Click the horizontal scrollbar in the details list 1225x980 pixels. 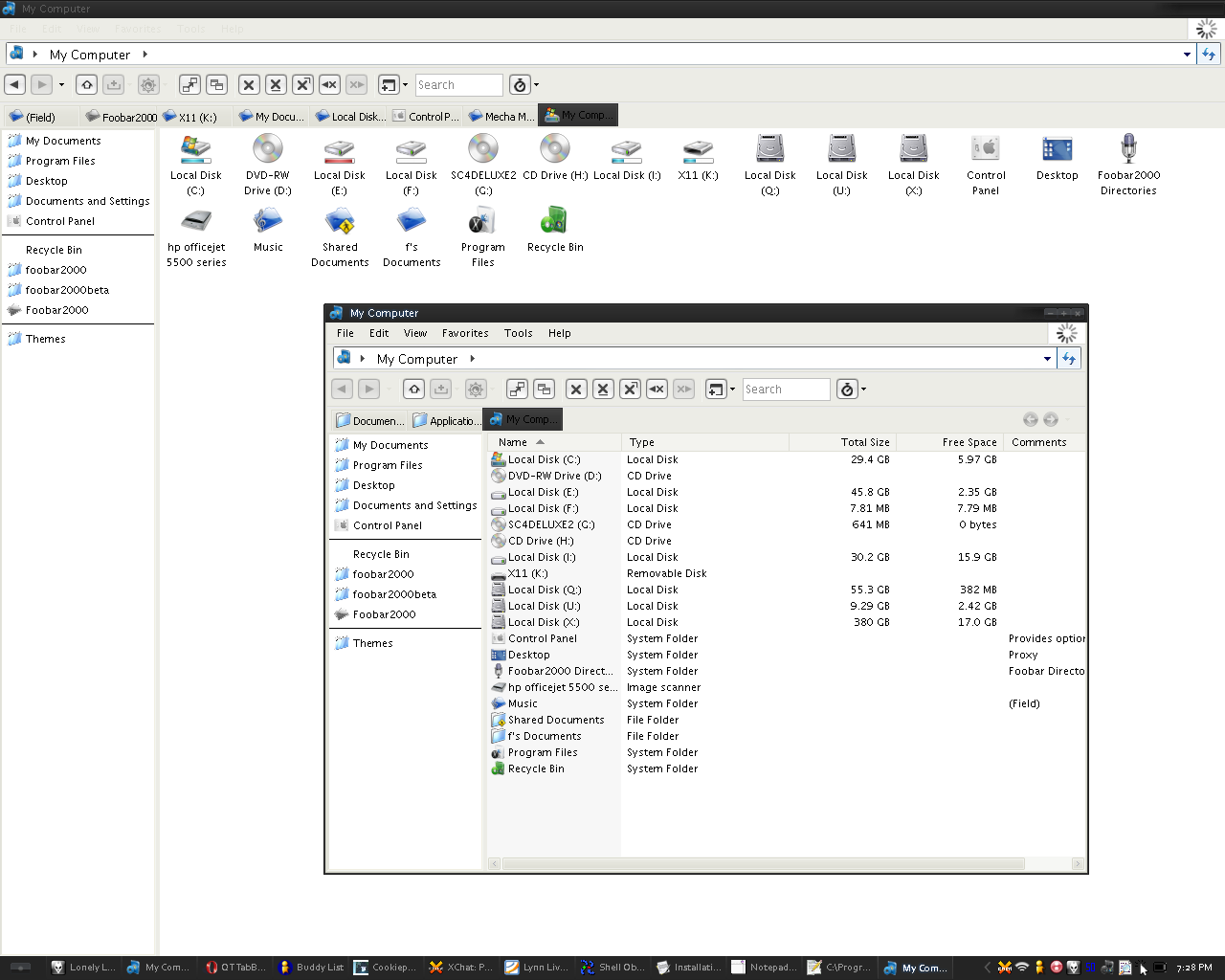pos(763,863)
